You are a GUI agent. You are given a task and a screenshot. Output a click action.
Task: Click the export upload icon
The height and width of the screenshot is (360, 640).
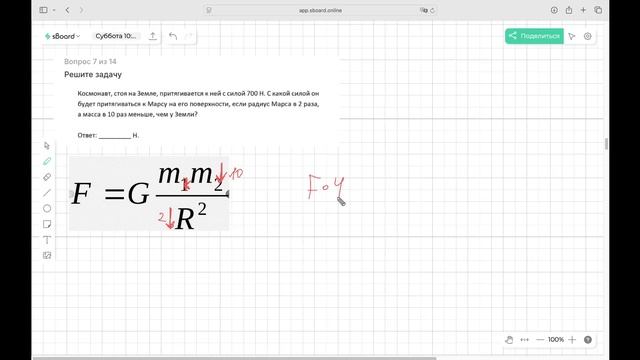point(152,36)
